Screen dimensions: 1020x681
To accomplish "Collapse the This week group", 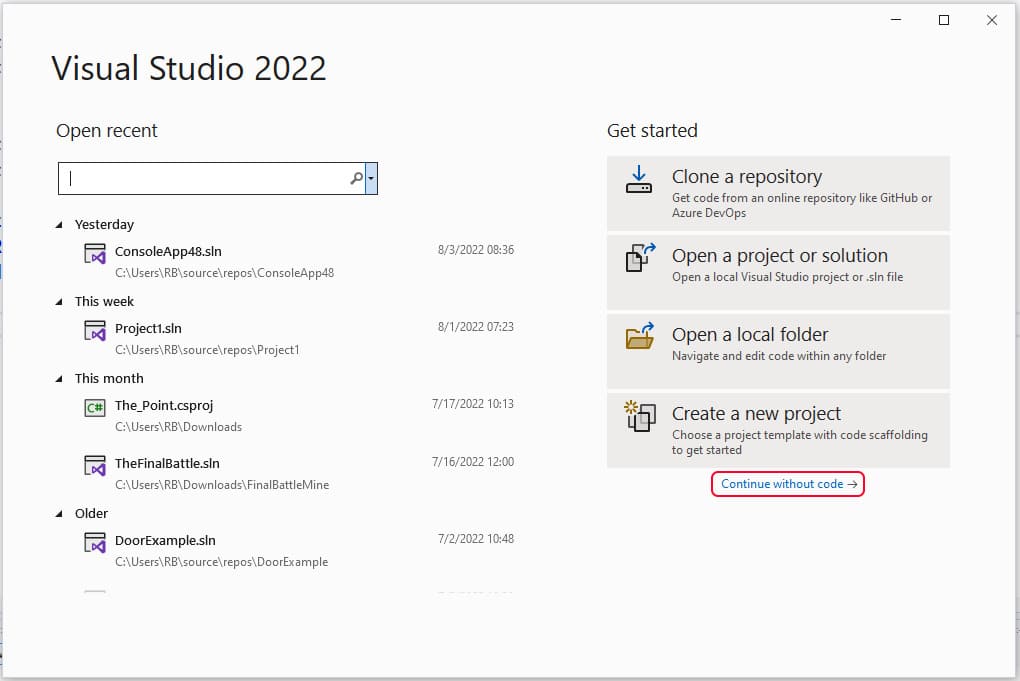I will click(x=60, y=302).
